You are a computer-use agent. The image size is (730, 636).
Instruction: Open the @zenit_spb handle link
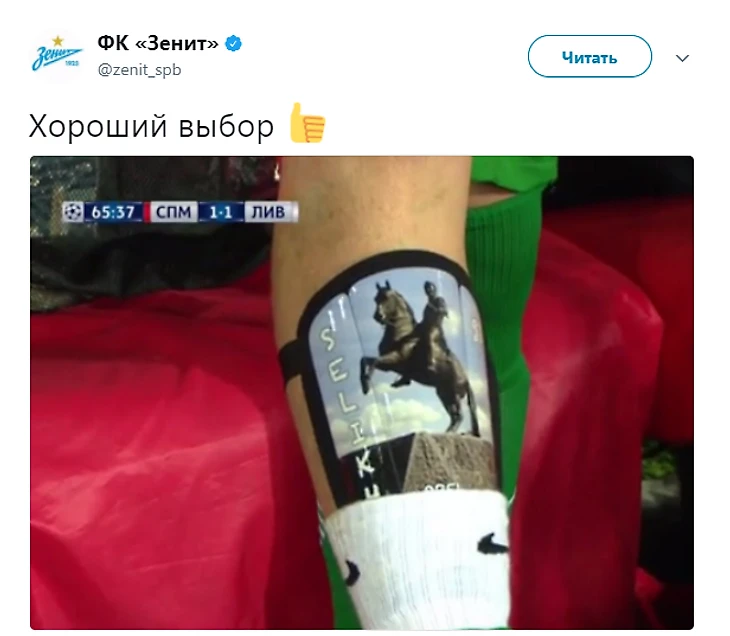(x=139, y=70)
